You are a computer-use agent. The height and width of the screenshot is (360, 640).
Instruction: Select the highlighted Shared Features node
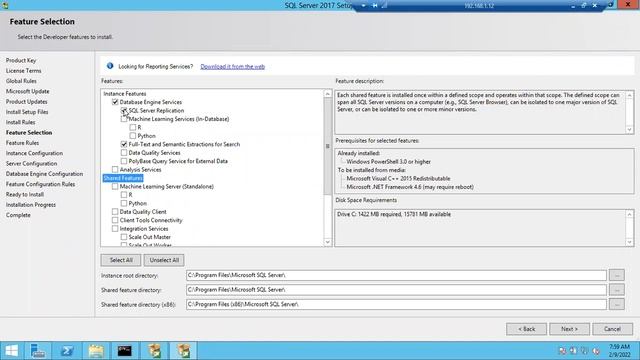pyautogui.click(x=123, y=178)
